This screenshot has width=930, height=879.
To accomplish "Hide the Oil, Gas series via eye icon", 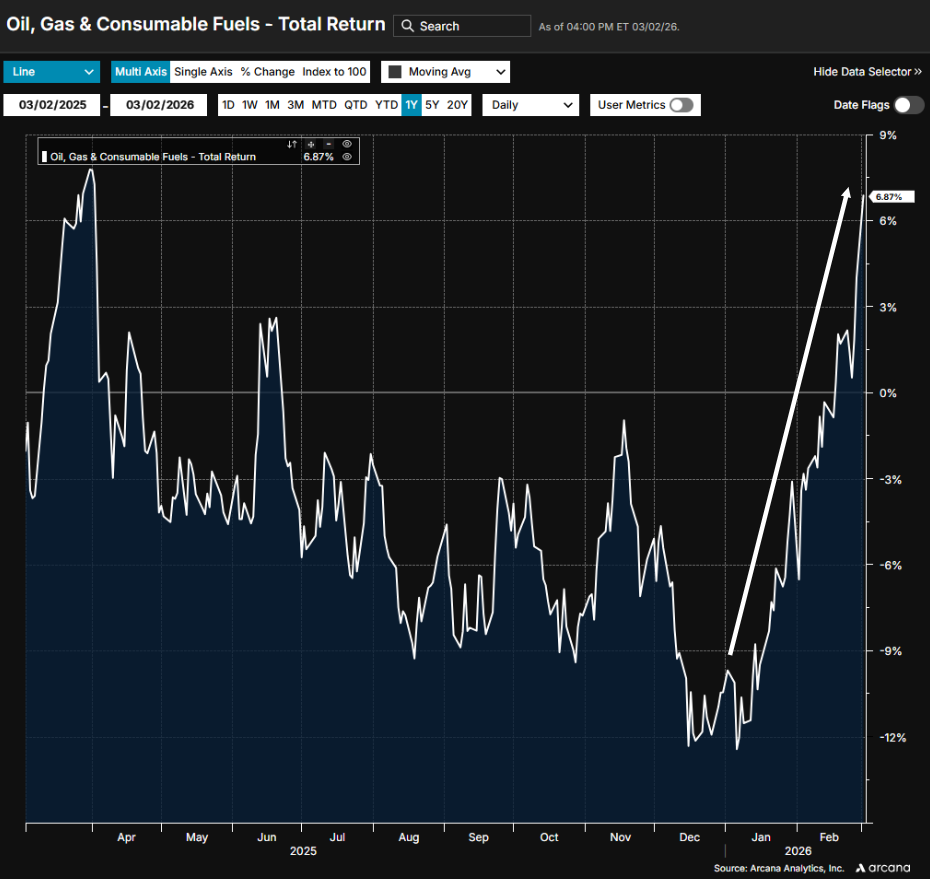I will 347,157.
